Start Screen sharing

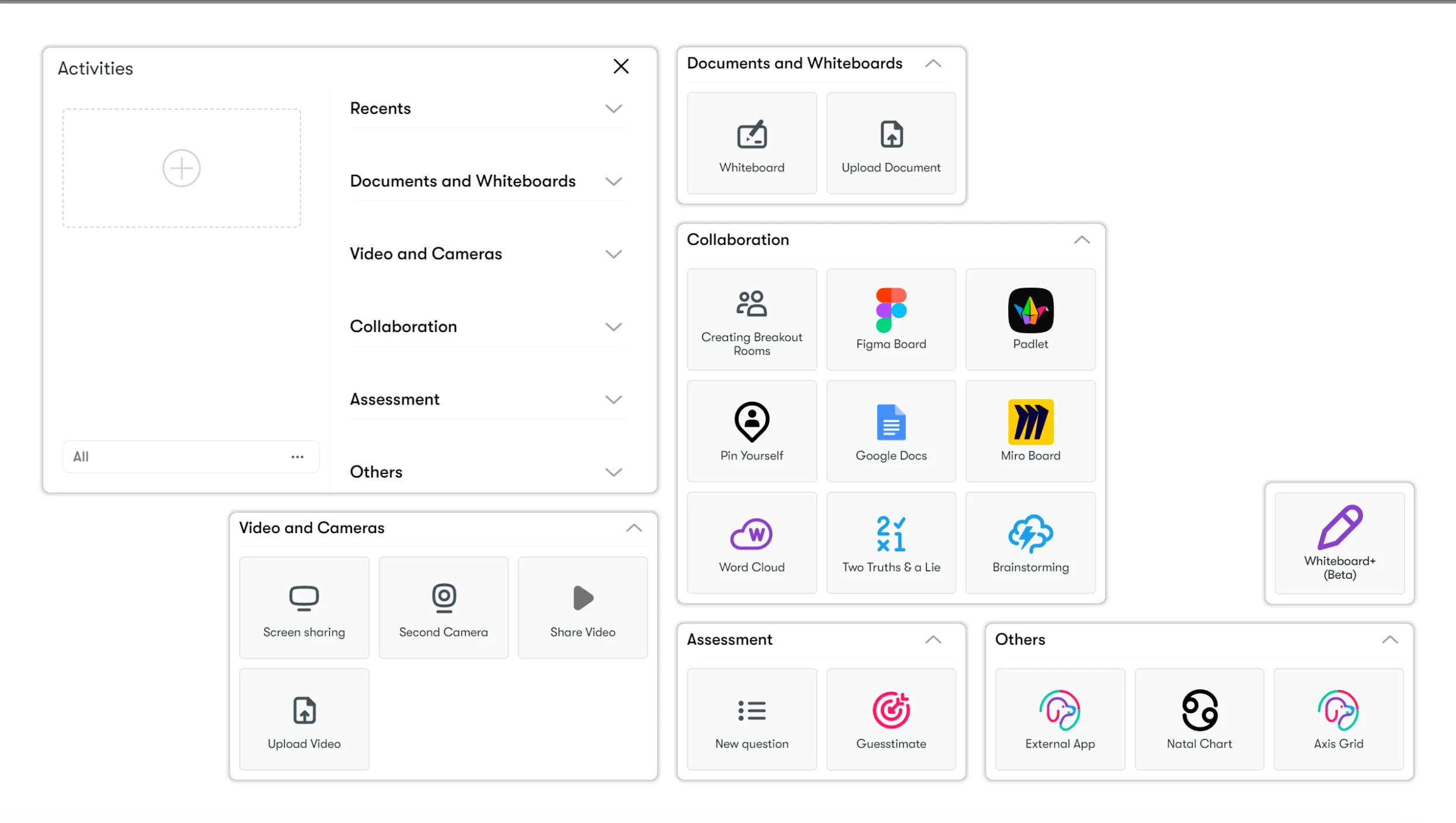[x=304, y=607]
